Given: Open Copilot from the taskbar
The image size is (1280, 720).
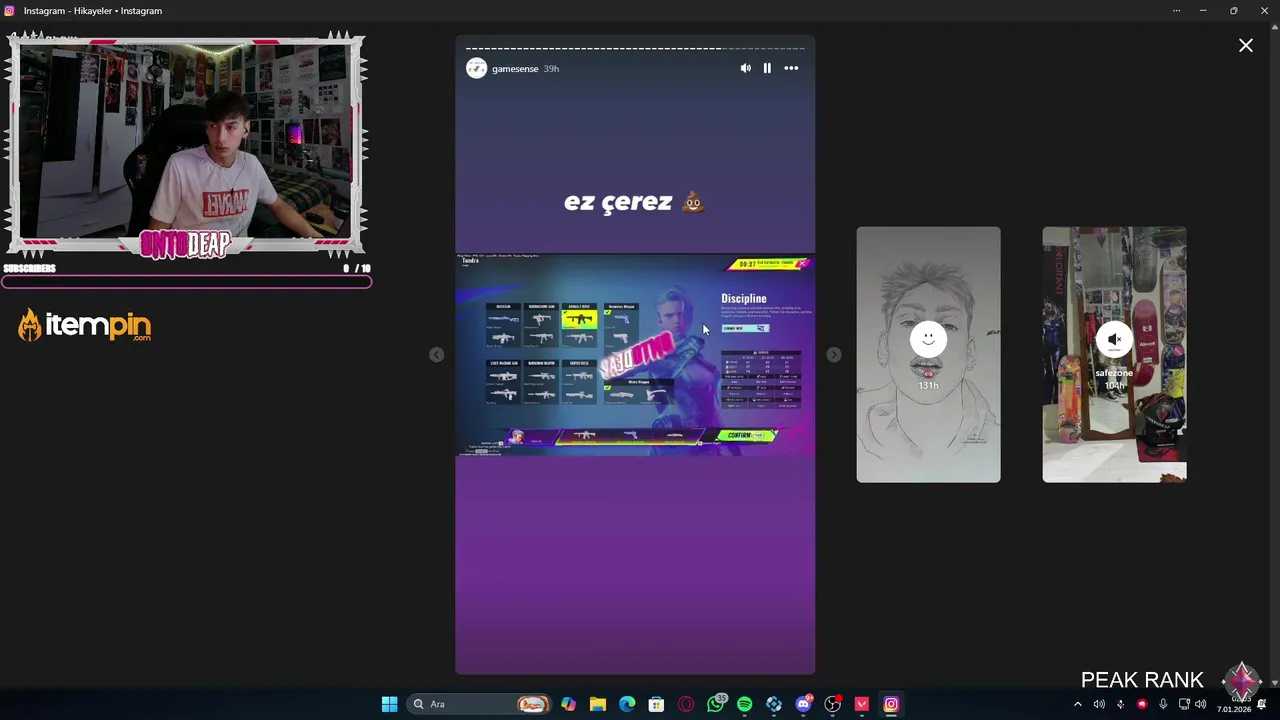Looking at the screenshot, I should coord(568,704).
